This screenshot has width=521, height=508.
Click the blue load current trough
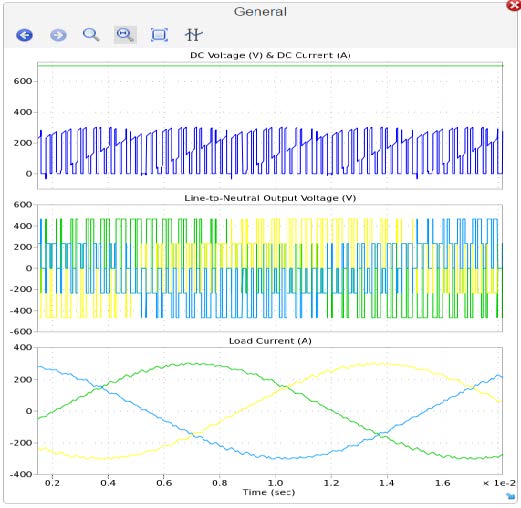click(283, 458)
